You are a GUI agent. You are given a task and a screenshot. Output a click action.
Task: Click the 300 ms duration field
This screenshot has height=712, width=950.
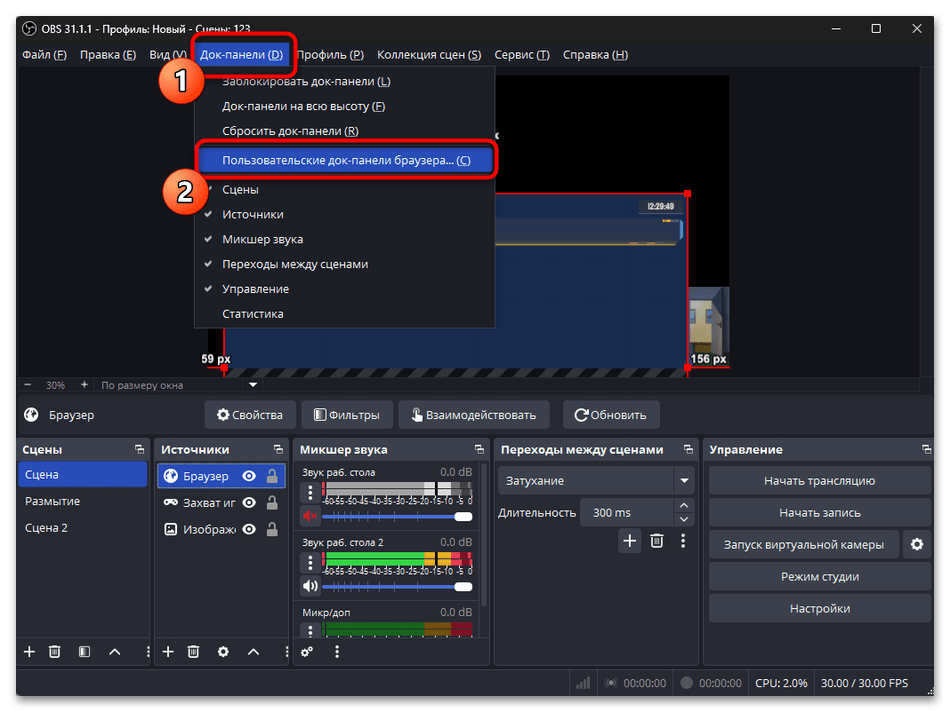[x=626, y=513]
